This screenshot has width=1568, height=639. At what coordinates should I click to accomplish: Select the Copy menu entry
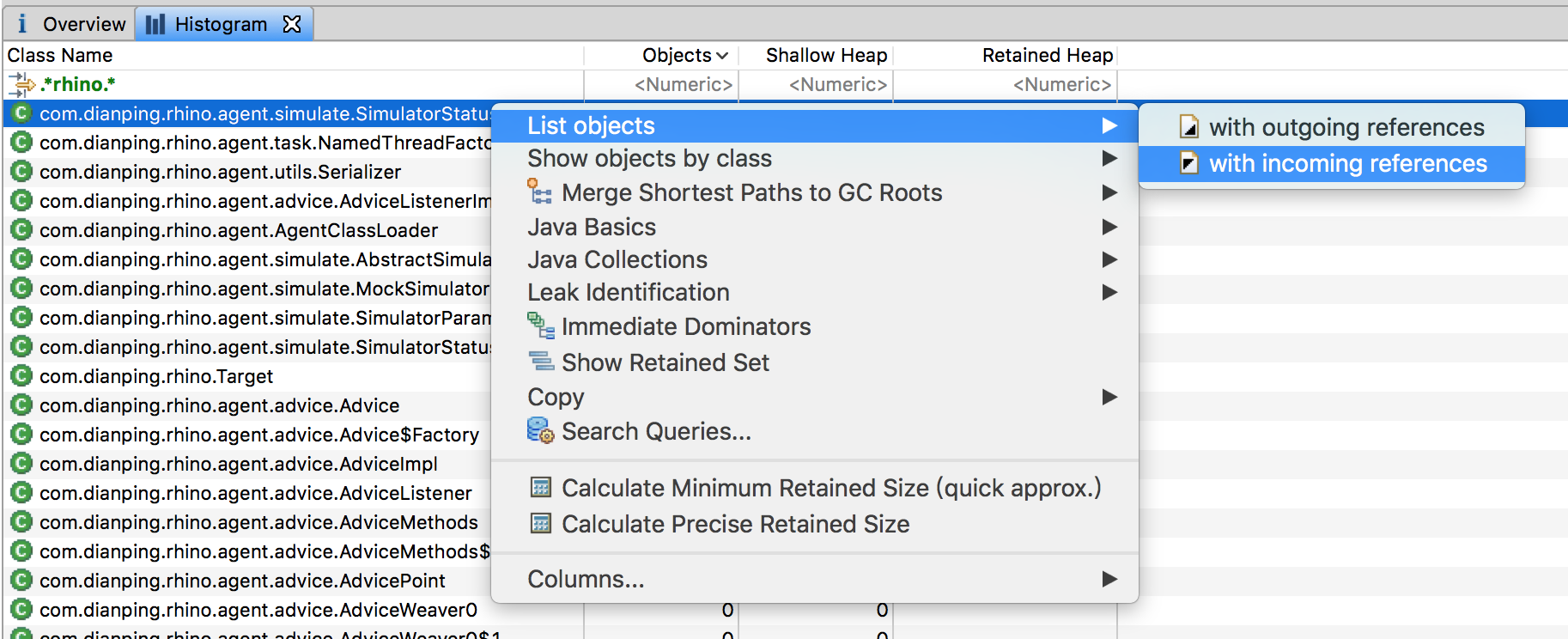pos(556,397)
